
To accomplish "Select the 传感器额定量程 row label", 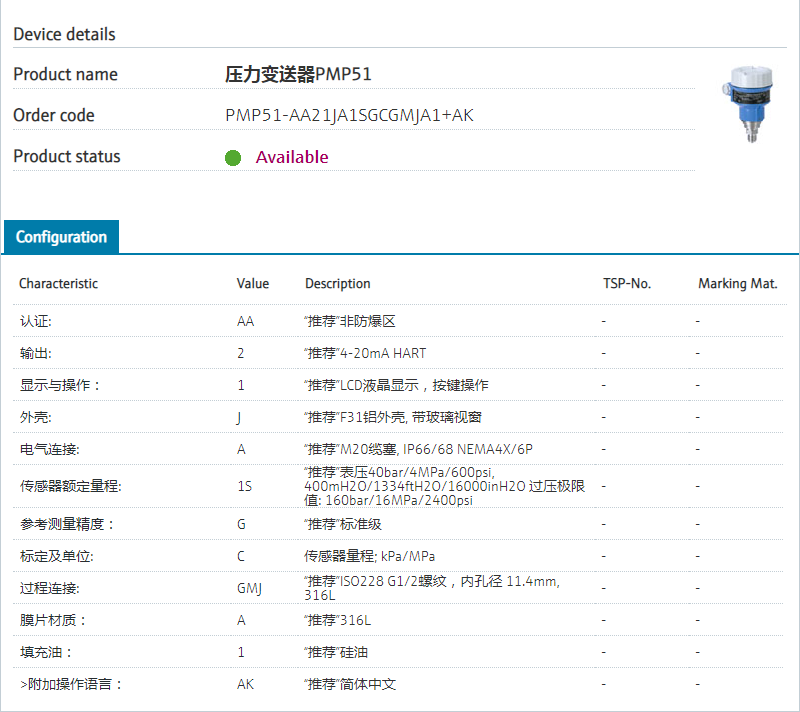I will tap(70, 486).
